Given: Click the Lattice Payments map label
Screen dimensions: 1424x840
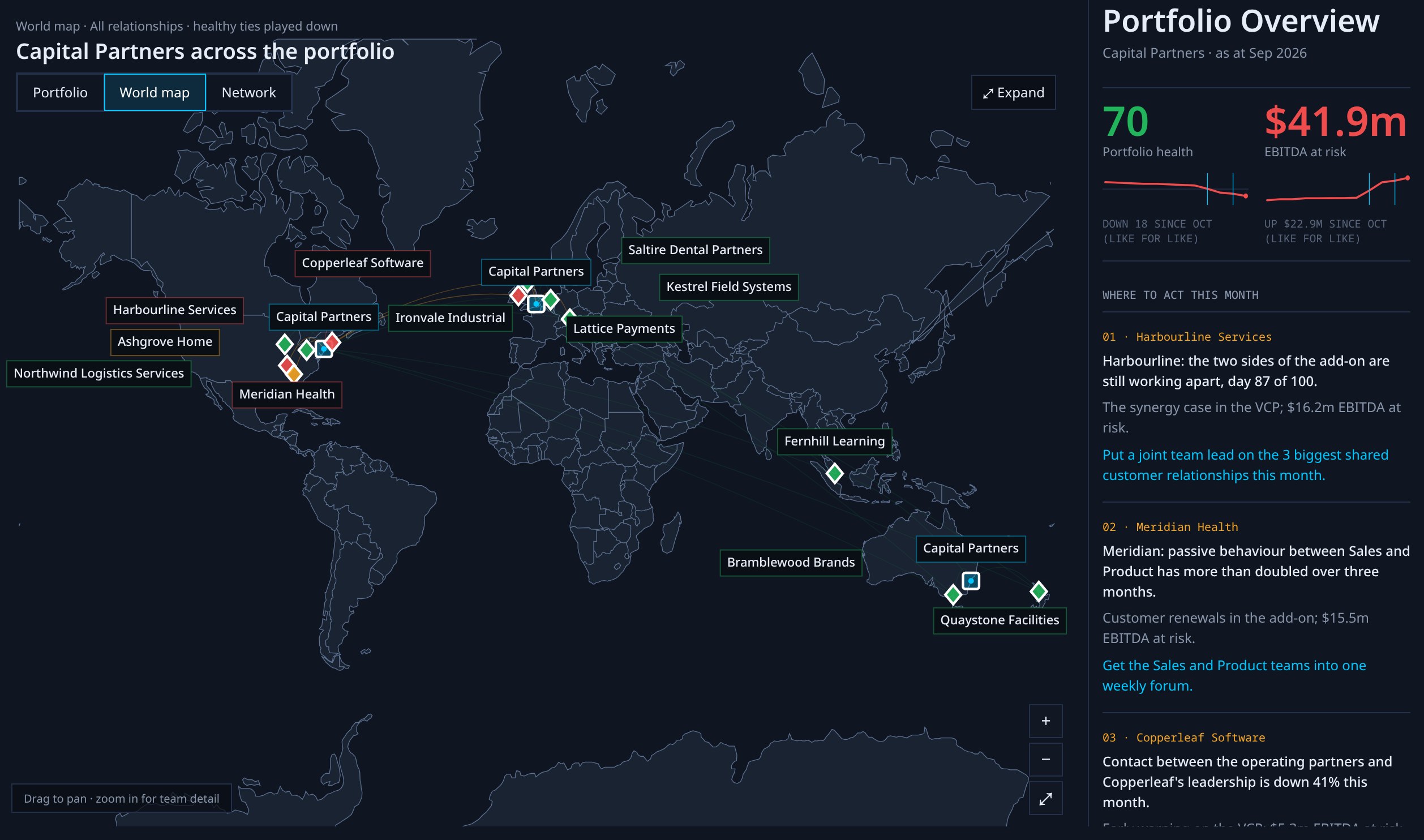Looking at the screenshot, I should (624, 329).
